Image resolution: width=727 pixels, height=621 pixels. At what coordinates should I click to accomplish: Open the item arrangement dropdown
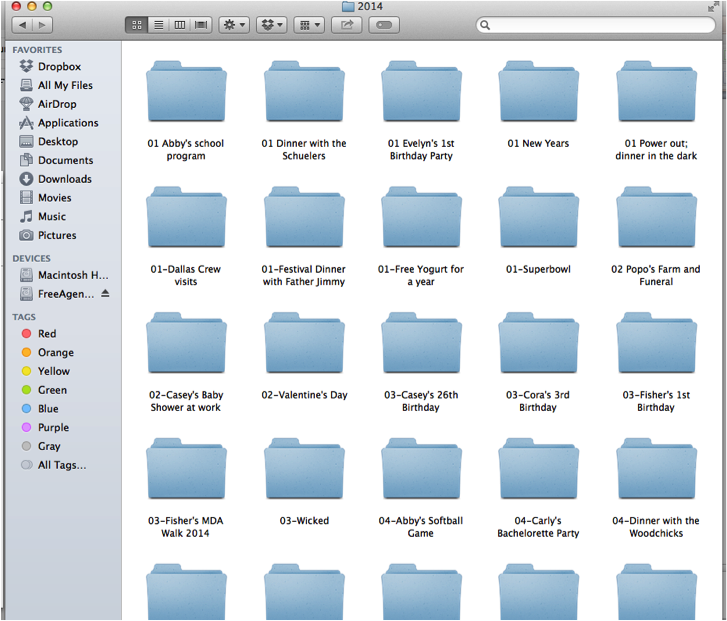click(309, 25)
